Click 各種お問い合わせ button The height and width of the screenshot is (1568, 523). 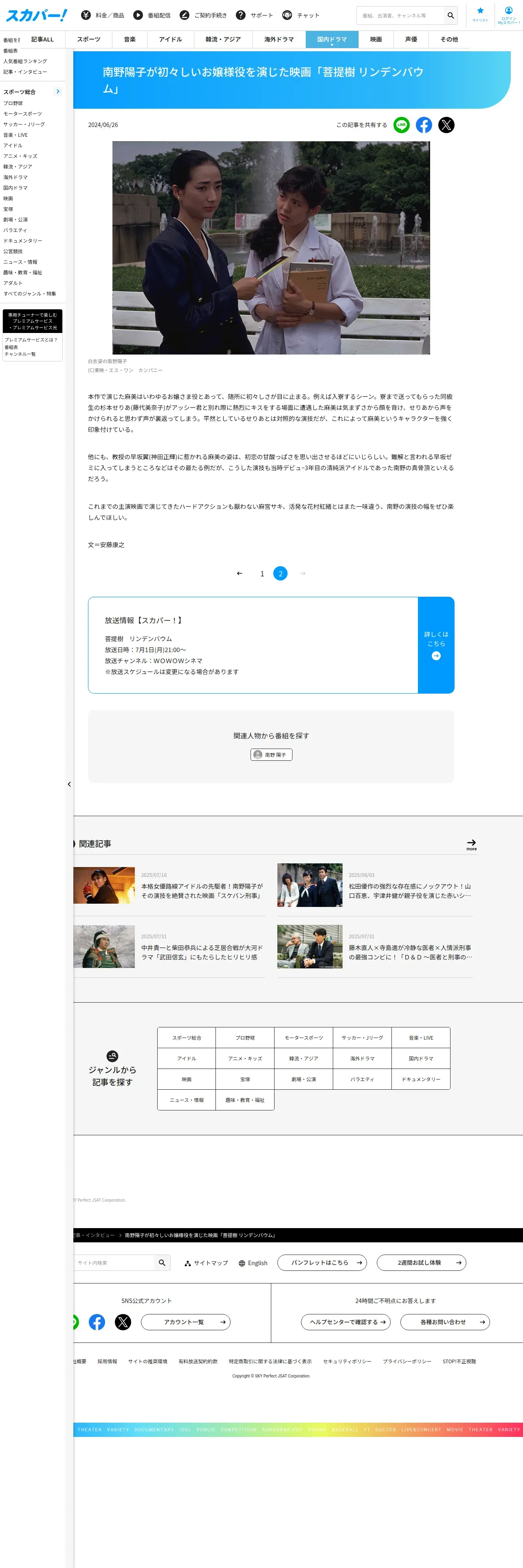pos(445,1322)
